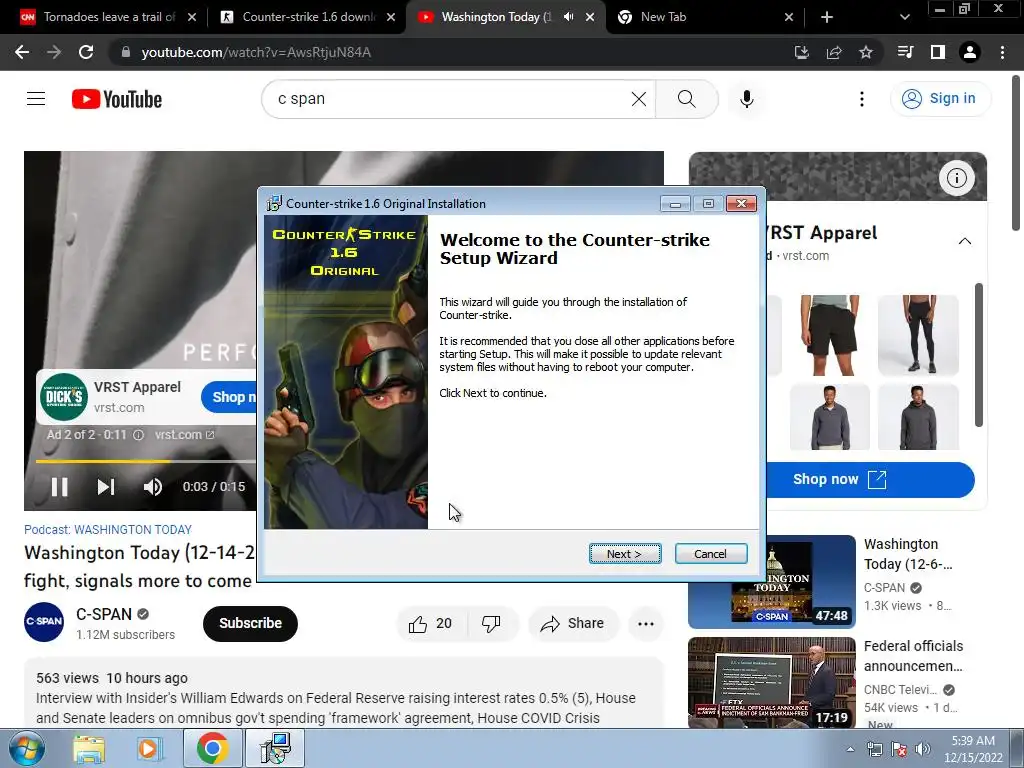1024x768 pixels.
Task: Click the YouTube page scrollbar
Action: [x=1016, y=153]
